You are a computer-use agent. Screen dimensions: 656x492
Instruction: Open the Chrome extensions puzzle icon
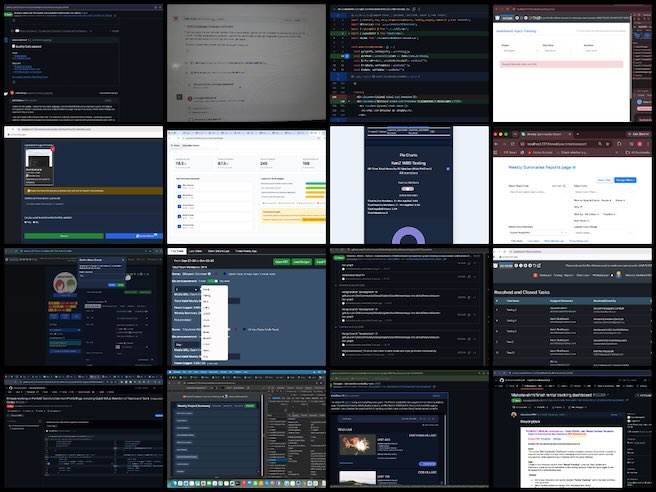[619, 144]
